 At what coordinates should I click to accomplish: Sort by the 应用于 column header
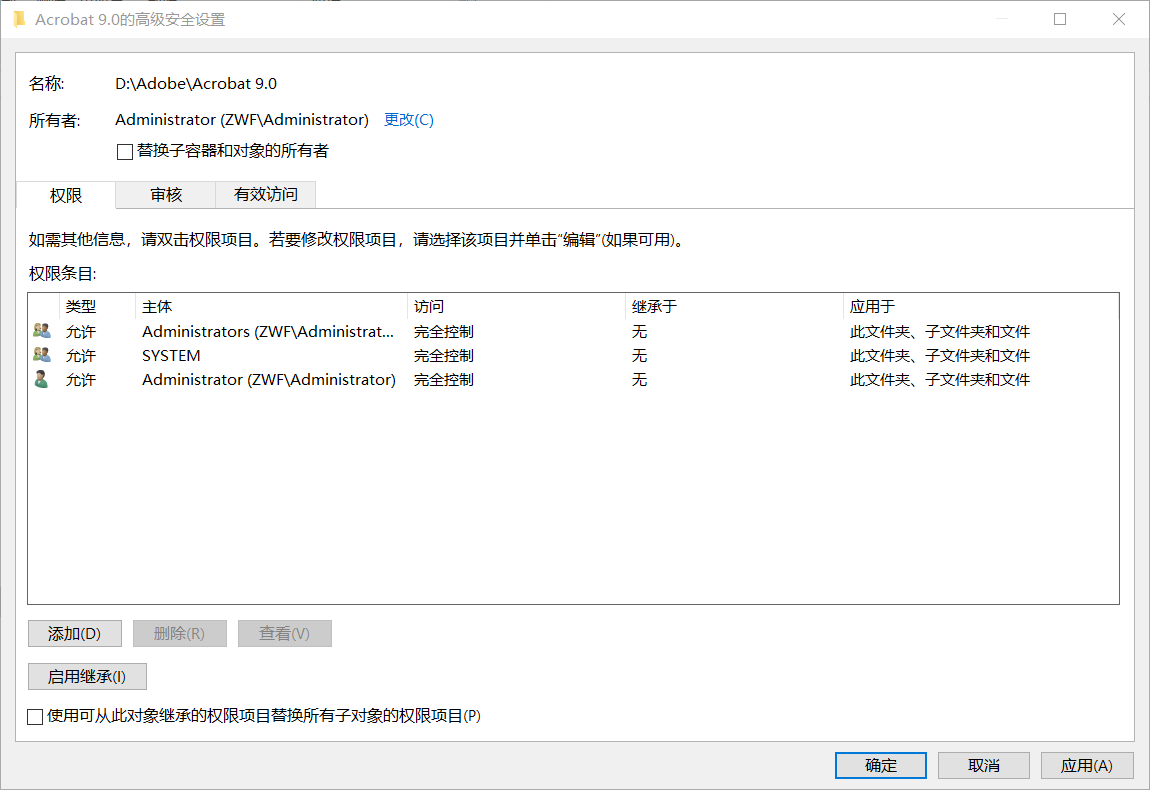coord(981,307)
